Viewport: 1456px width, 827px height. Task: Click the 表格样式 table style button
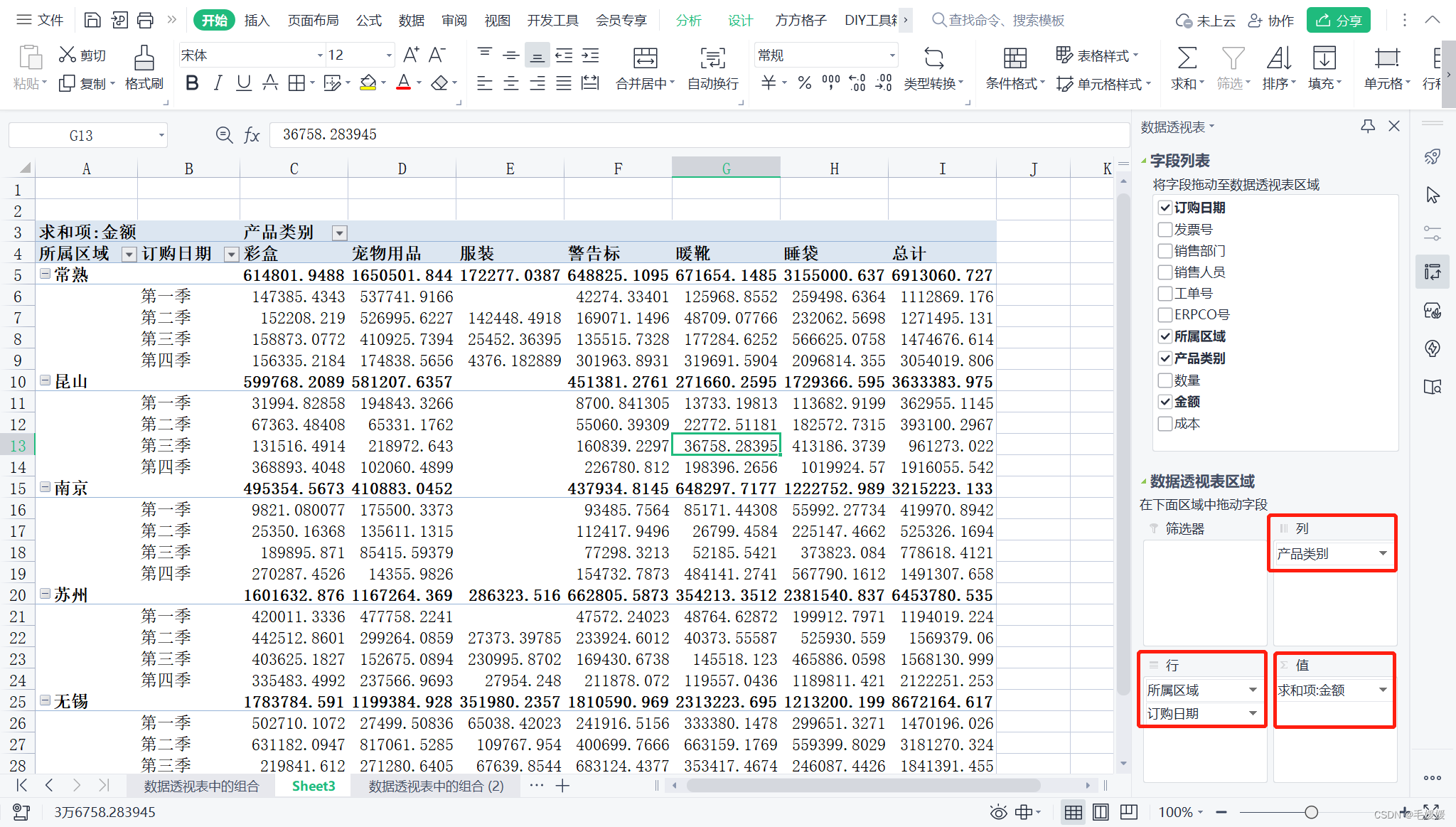(x=1097, y=55)
